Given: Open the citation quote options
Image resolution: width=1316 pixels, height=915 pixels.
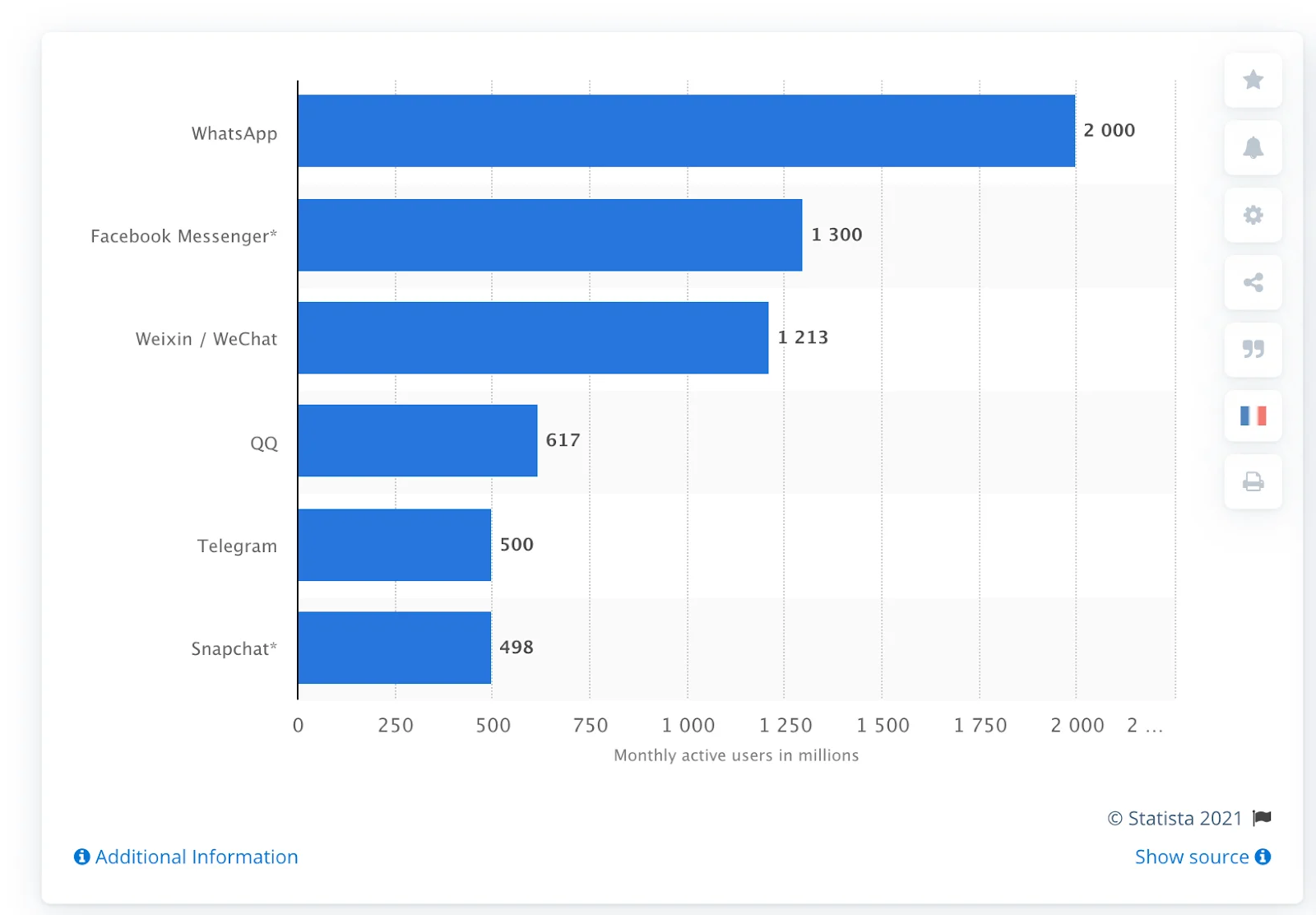Looking at the screenshot, I should 1253,351.
